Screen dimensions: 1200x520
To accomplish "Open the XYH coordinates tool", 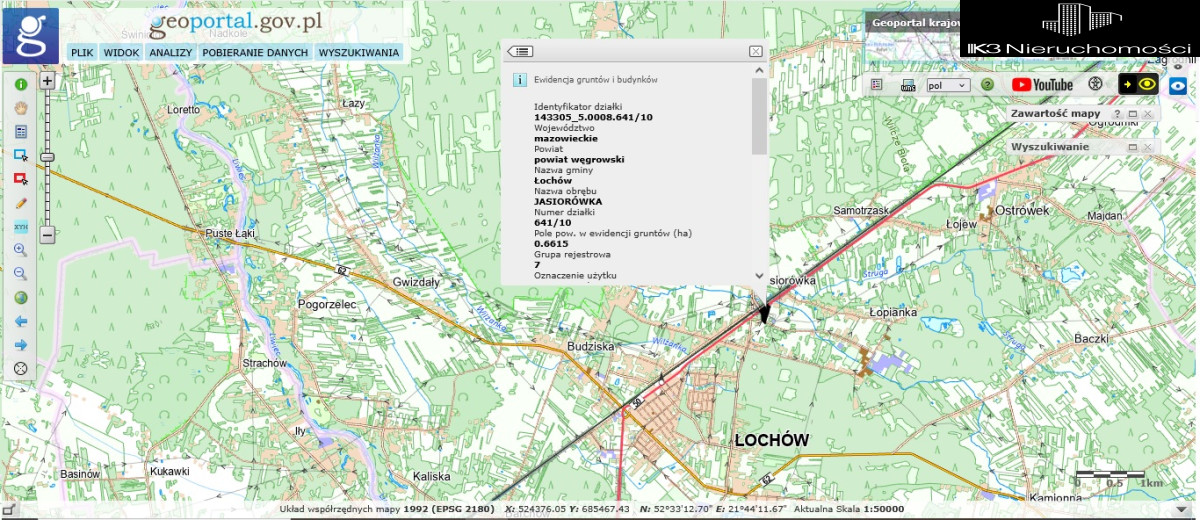I will point(20,226).
